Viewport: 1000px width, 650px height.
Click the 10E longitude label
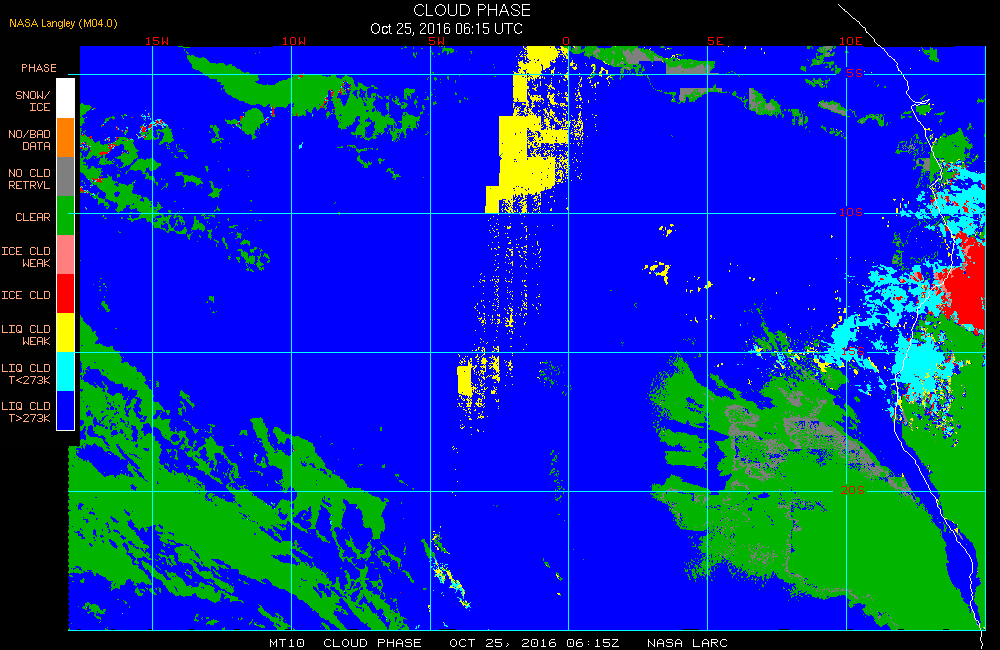point(851,41)
